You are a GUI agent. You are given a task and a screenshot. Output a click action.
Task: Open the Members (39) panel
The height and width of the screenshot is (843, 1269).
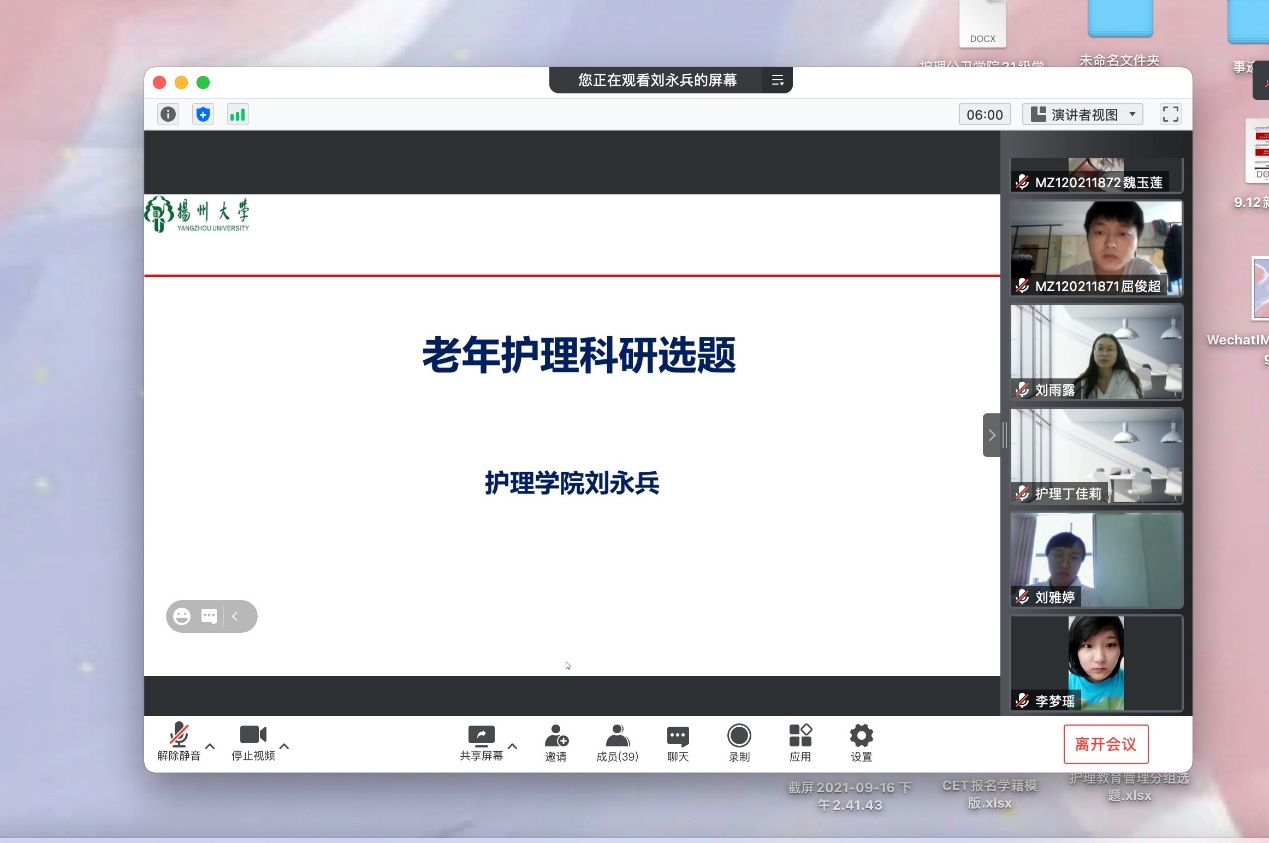pos(617,743)
